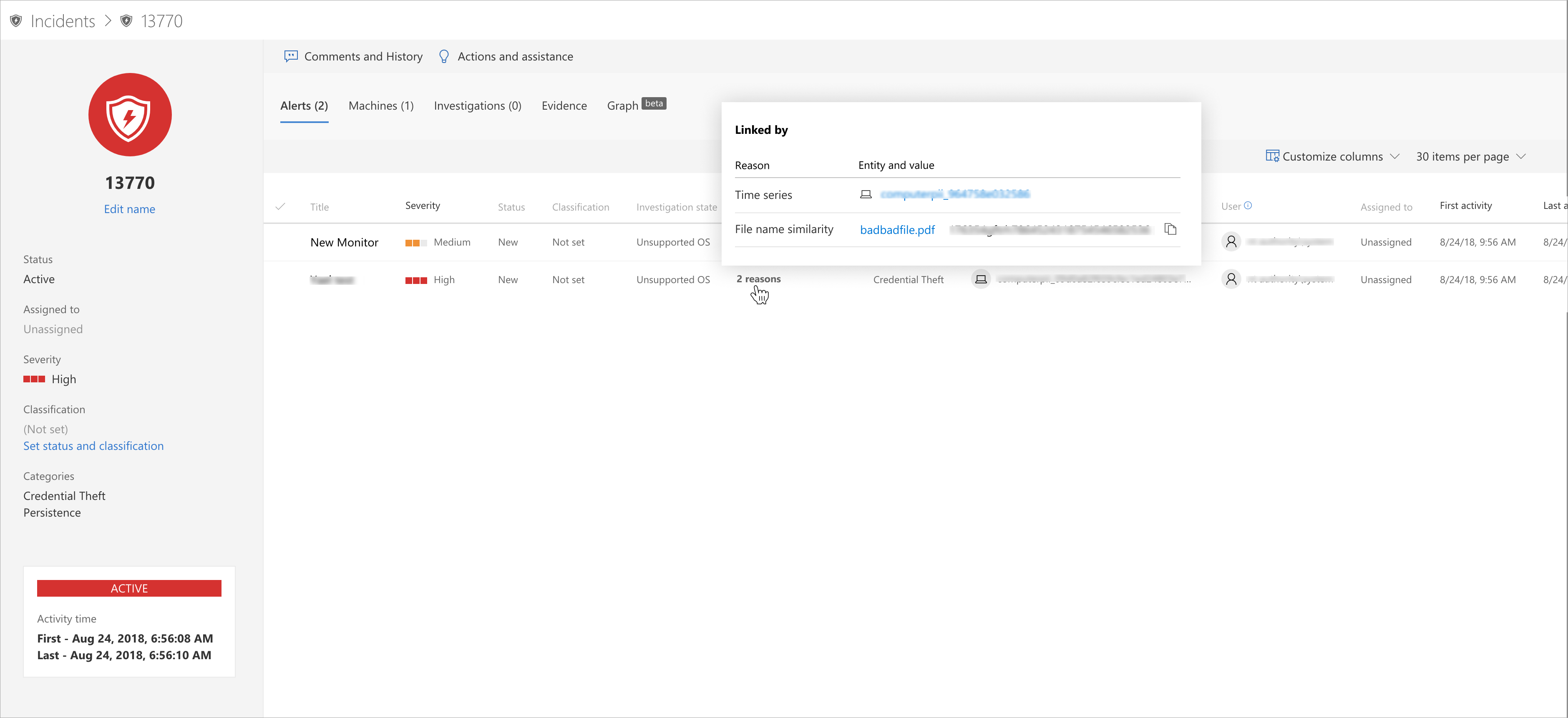This screenshot has height=718, width=1568.
Task: Click the large red incident shield icon
Action: click(x=130, y=115)
